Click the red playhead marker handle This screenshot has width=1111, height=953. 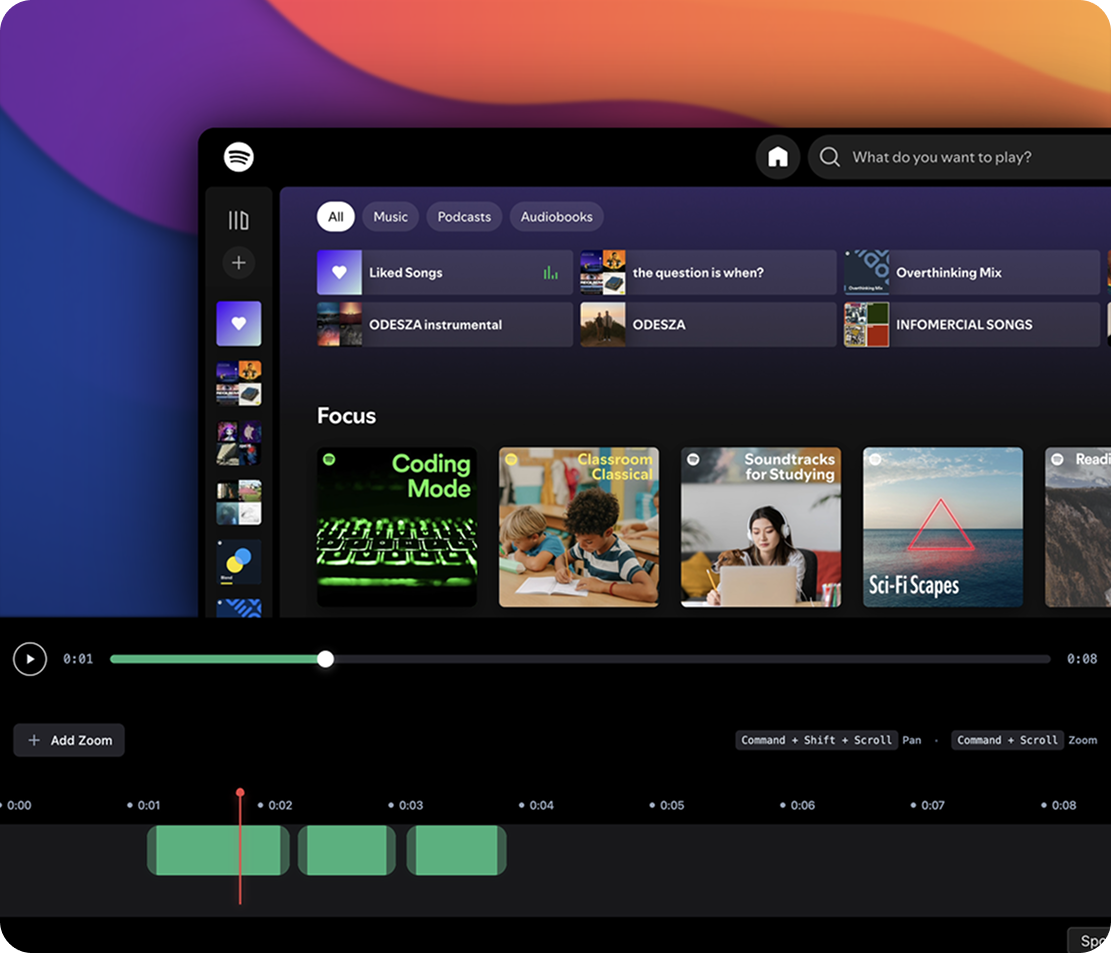point(240,792)
